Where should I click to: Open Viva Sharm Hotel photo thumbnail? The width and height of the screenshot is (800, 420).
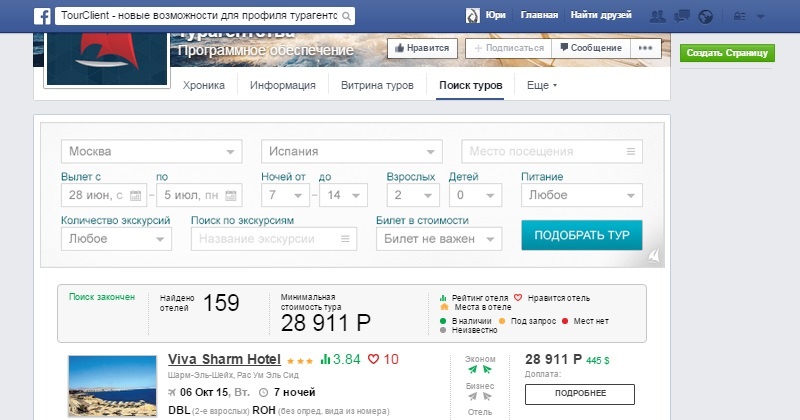(x=112, y=386)
